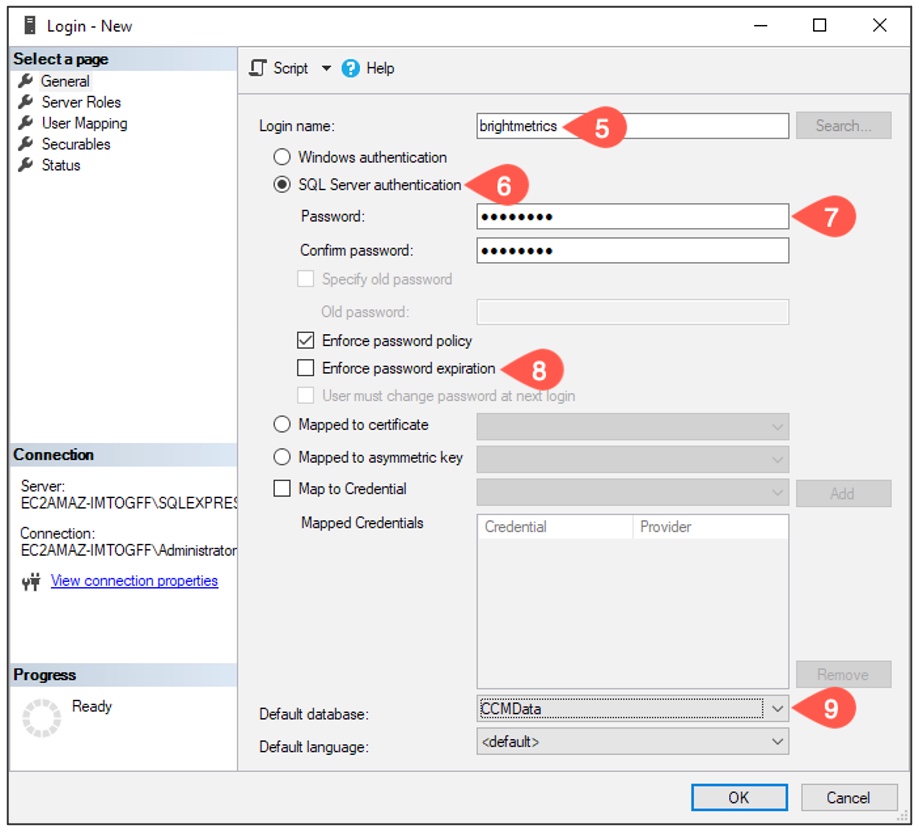Check the Map to Credential box

click(282, 489)
